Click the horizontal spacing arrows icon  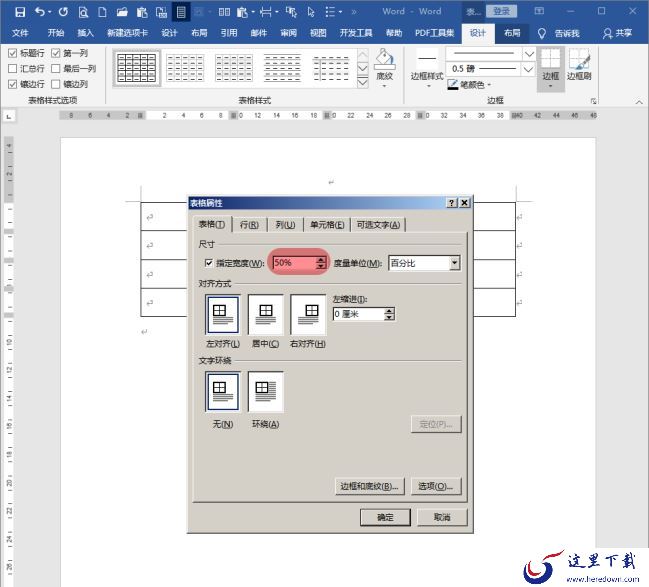coord(266,12)
